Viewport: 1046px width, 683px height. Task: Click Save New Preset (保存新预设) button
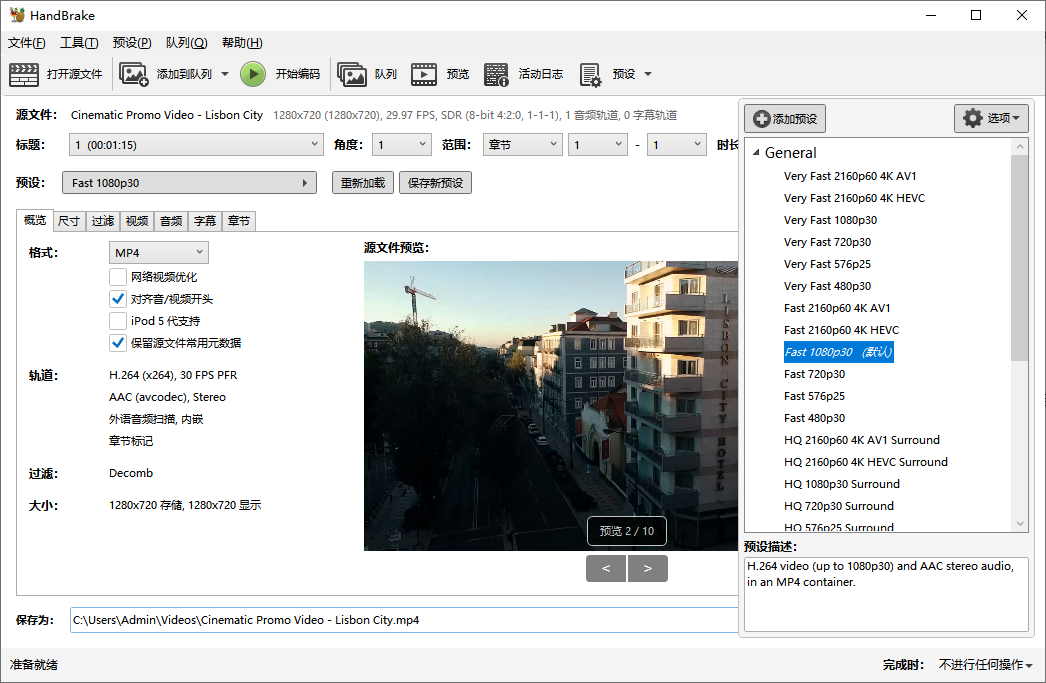[436, 183]
